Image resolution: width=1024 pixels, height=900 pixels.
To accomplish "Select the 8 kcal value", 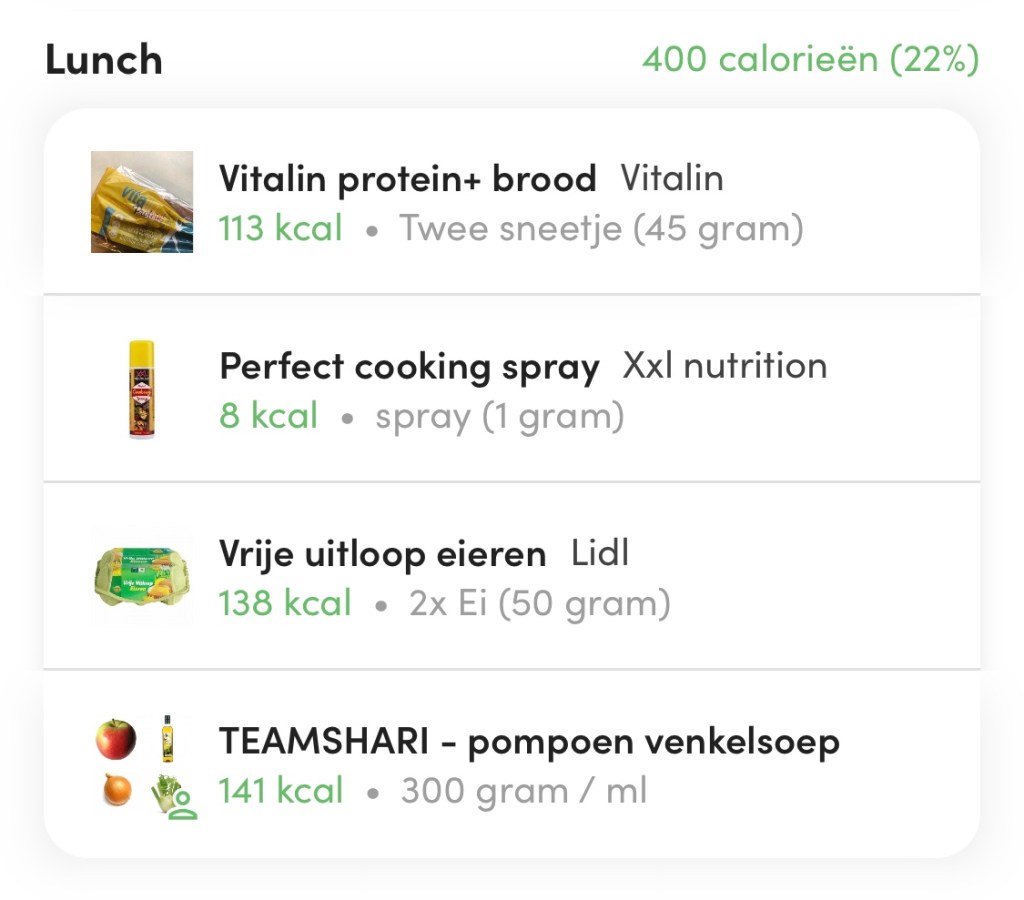I will [x=269, y=416].
